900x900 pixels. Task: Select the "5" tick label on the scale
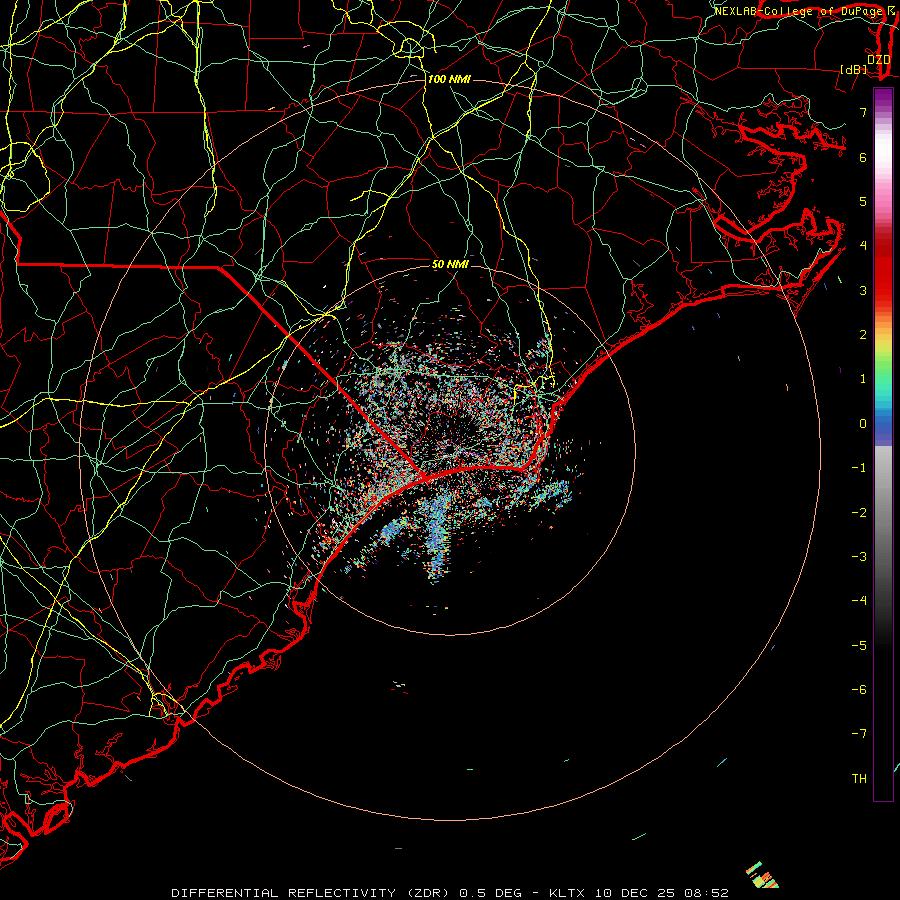coord(863,201)
